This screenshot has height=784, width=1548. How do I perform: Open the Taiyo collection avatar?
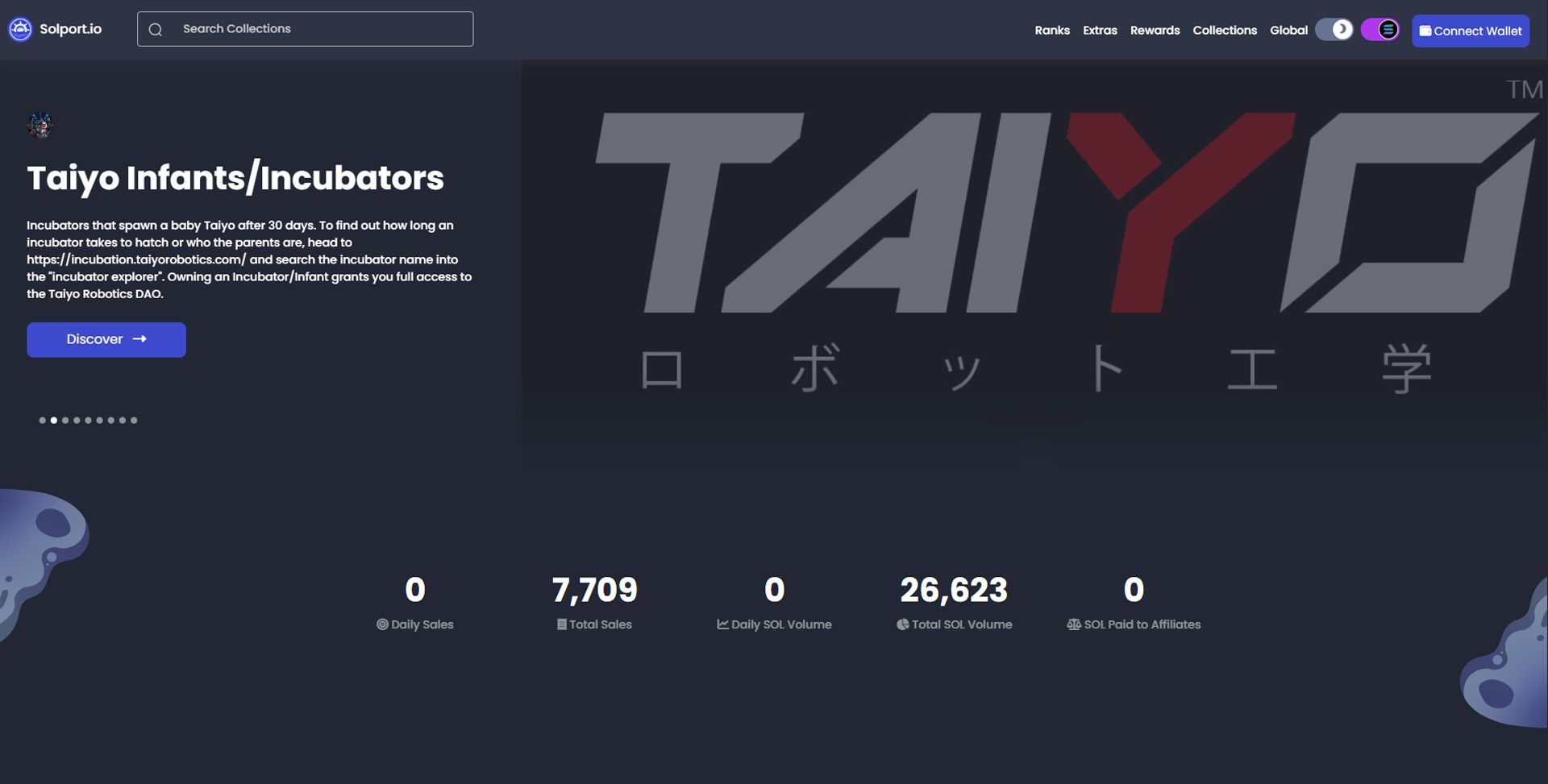click(40, 125)
